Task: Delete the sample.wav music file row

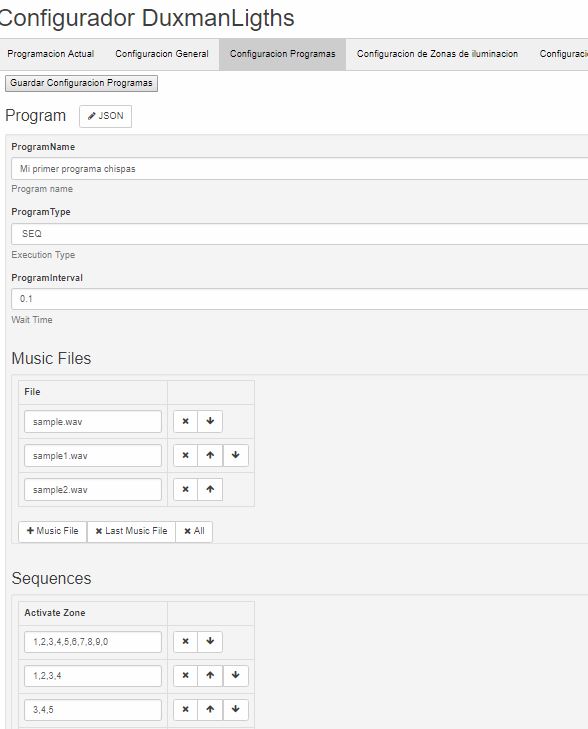Action: (x=185, y=421)
